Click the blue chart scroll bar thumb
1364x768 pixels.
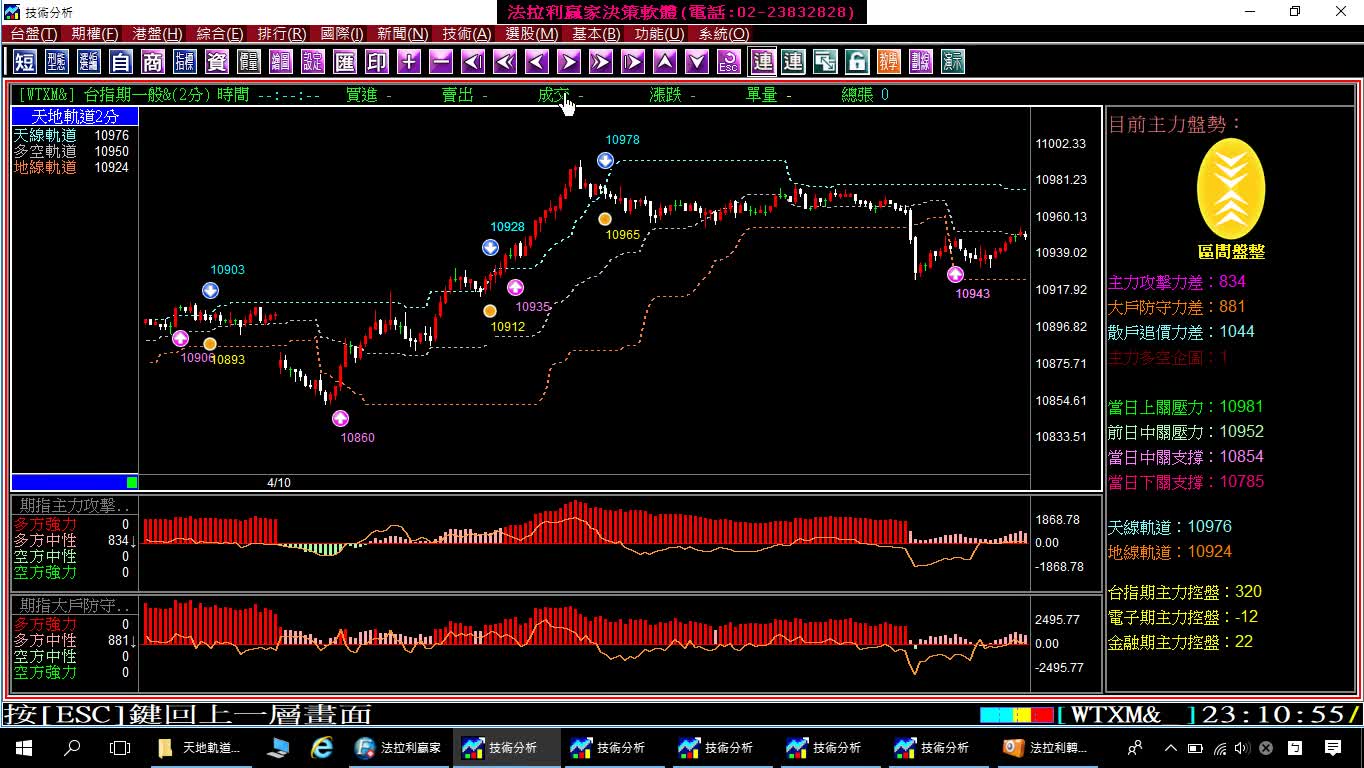(75, 482)
